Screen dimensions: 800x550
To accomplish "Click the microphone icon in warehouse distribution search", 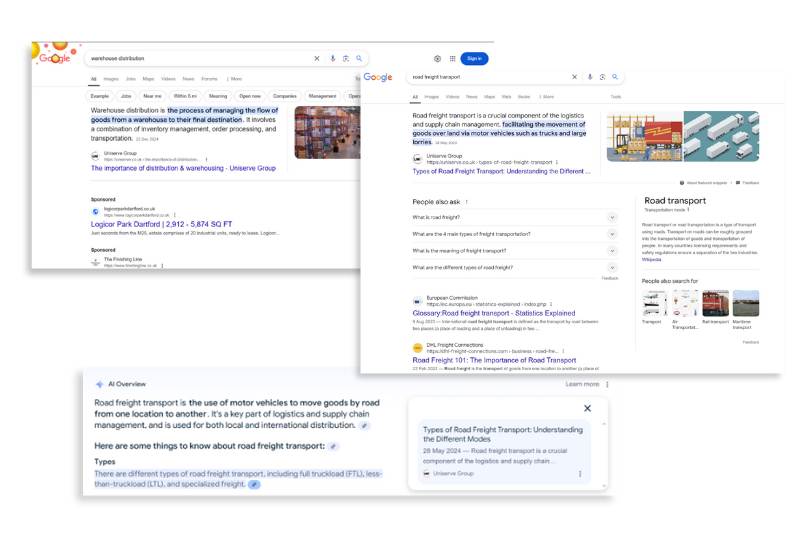I will tap(333, 59).
